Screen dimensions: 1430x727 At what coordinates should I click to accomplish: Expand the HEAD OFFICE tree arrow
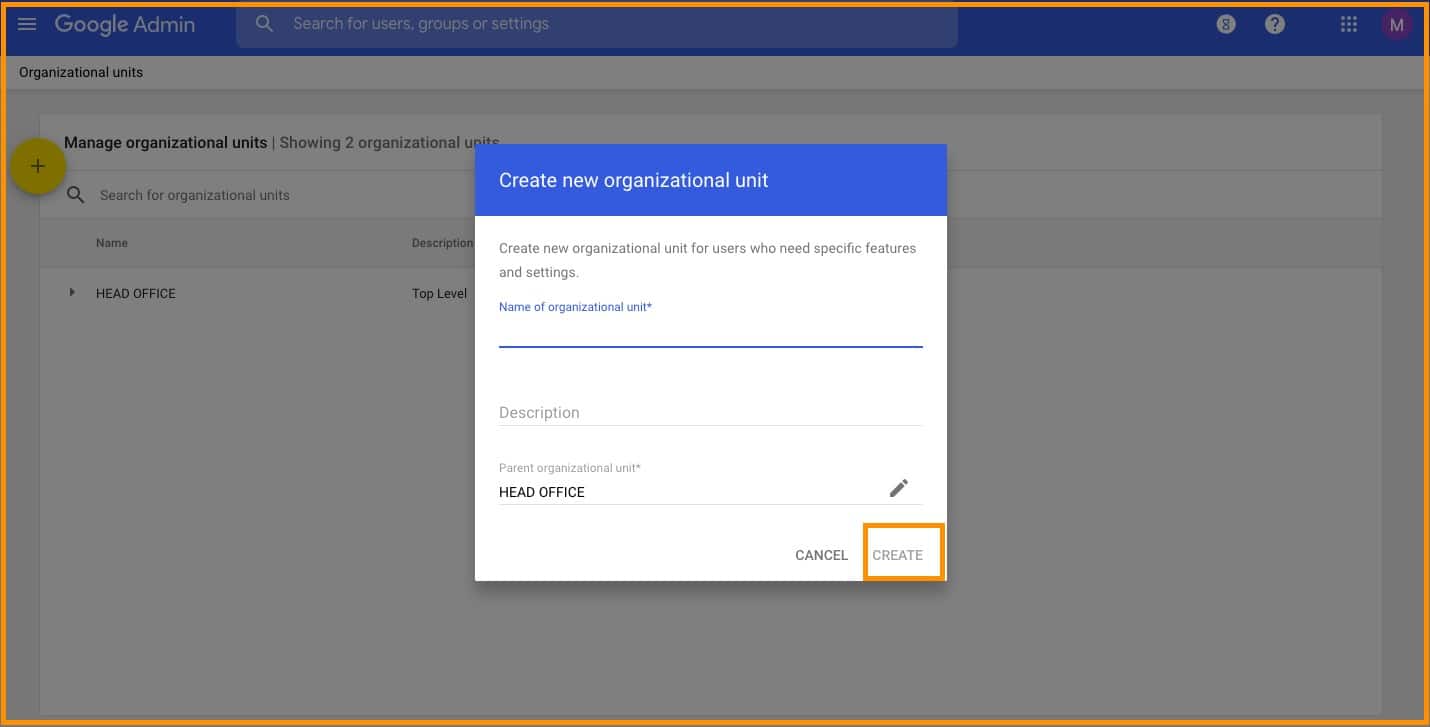pyautogui.click(x=71, y=293)
